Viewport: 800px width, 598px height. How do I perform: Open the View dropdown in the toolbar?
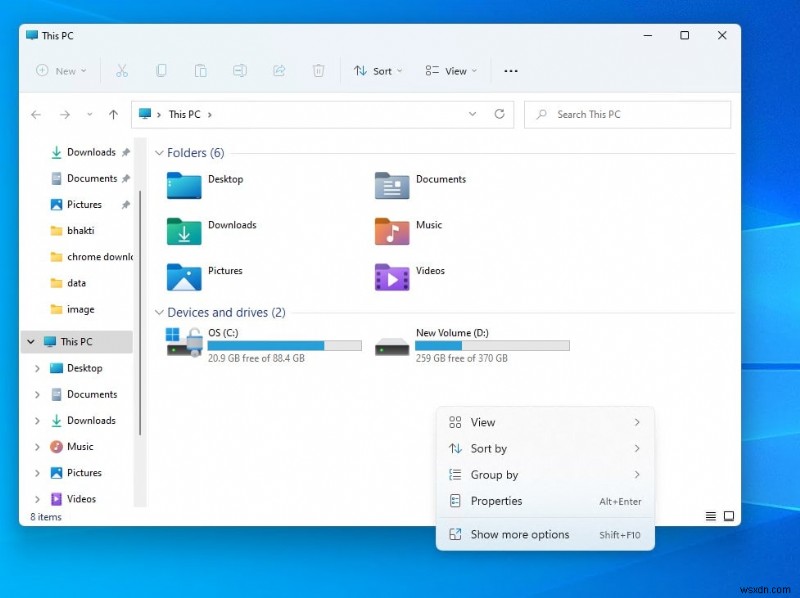click(x=451, y=71)
